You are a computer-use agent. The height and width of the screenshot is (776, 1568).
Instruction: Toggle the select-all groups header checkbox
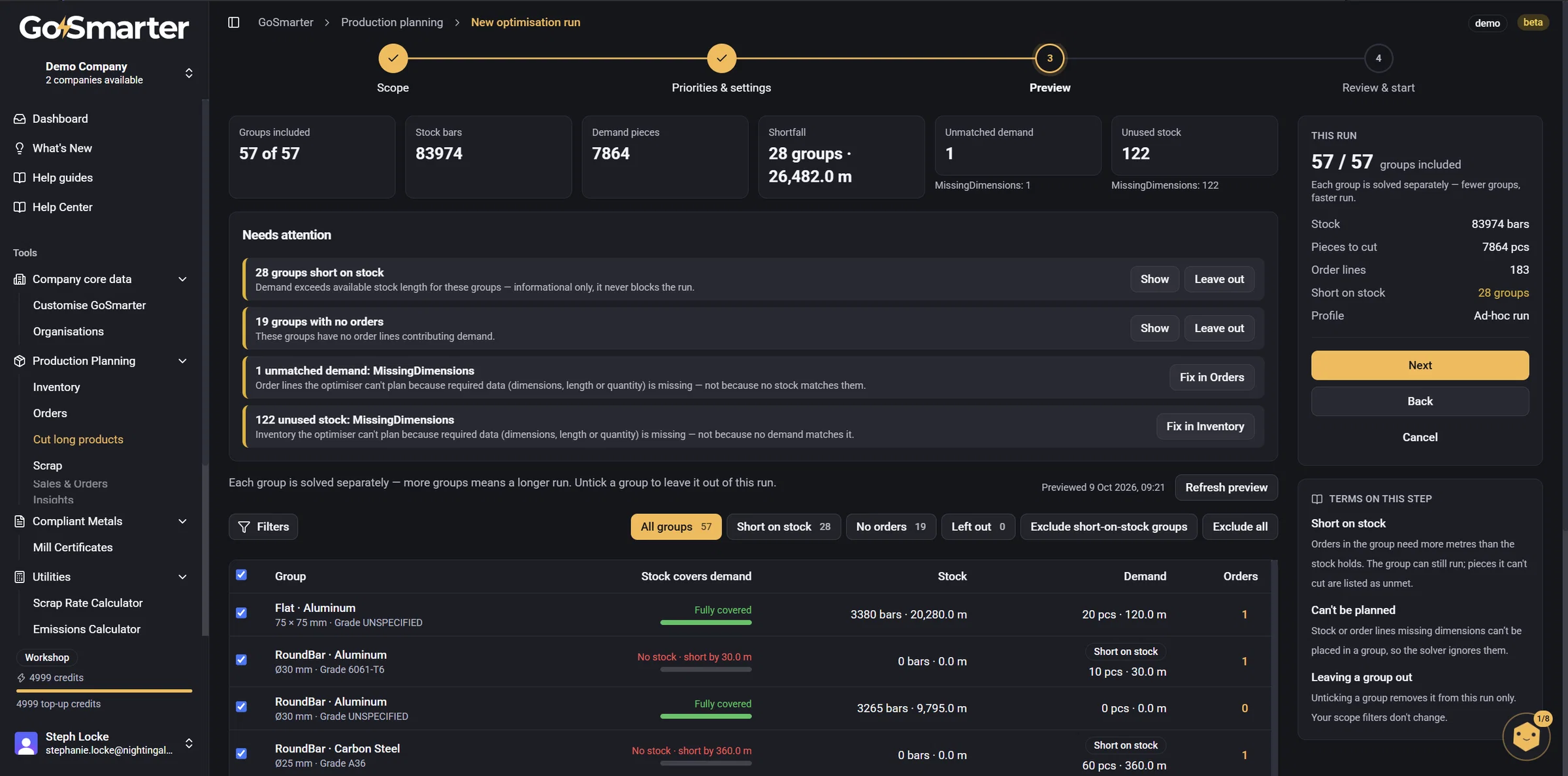pos(241,575)
